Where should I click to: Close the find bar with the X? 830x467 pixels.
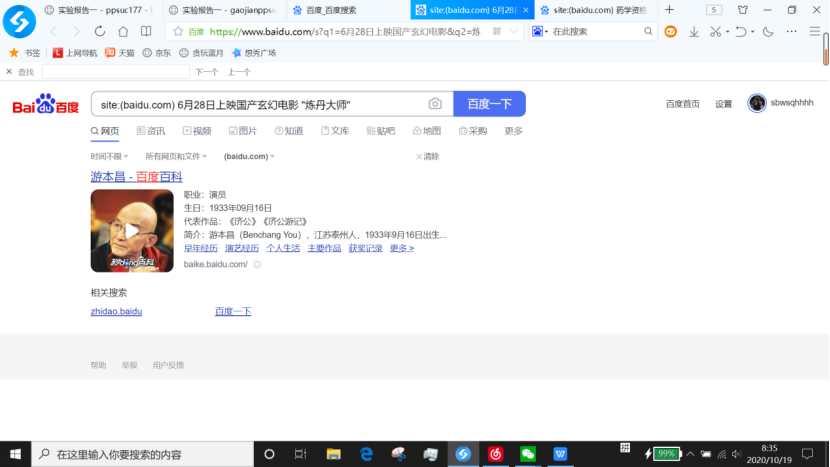(x=9, y=71)
